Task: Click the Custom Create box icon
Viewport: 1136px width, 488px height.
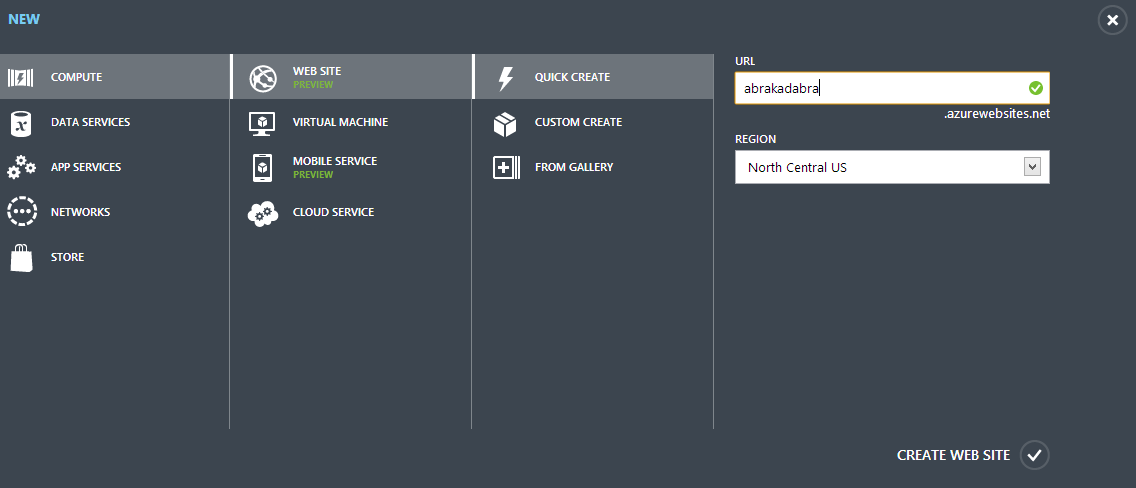Action: pyautogui.click(x=505, y=124)
